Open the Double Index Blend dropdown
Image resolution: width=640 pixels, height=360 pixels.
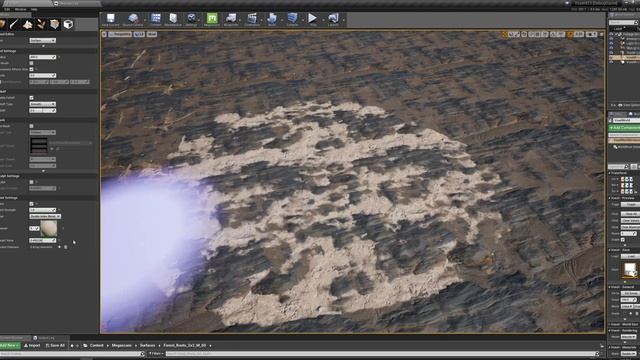(x=45, y=216)
